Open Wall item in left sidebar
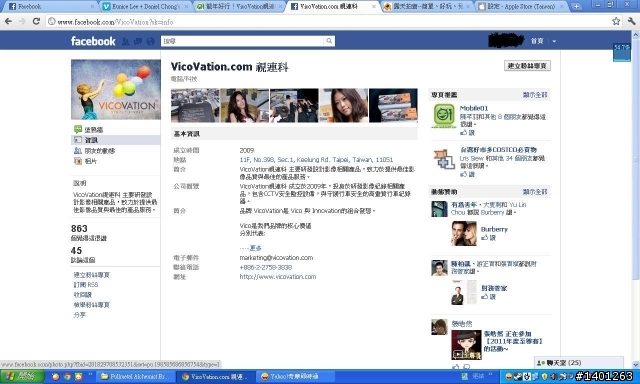The width and height of the screenshot is (640, 384). [94, 129]
